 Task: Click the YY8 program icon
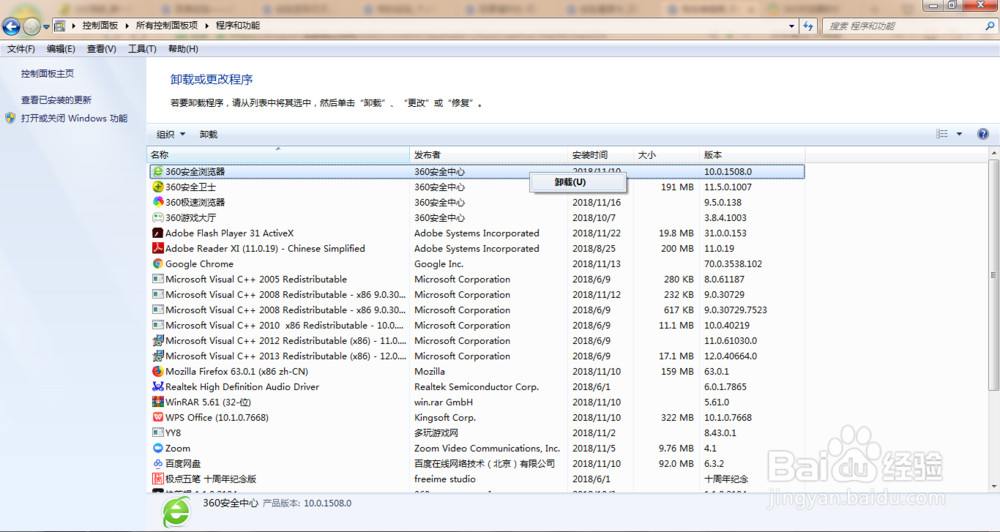158,432
